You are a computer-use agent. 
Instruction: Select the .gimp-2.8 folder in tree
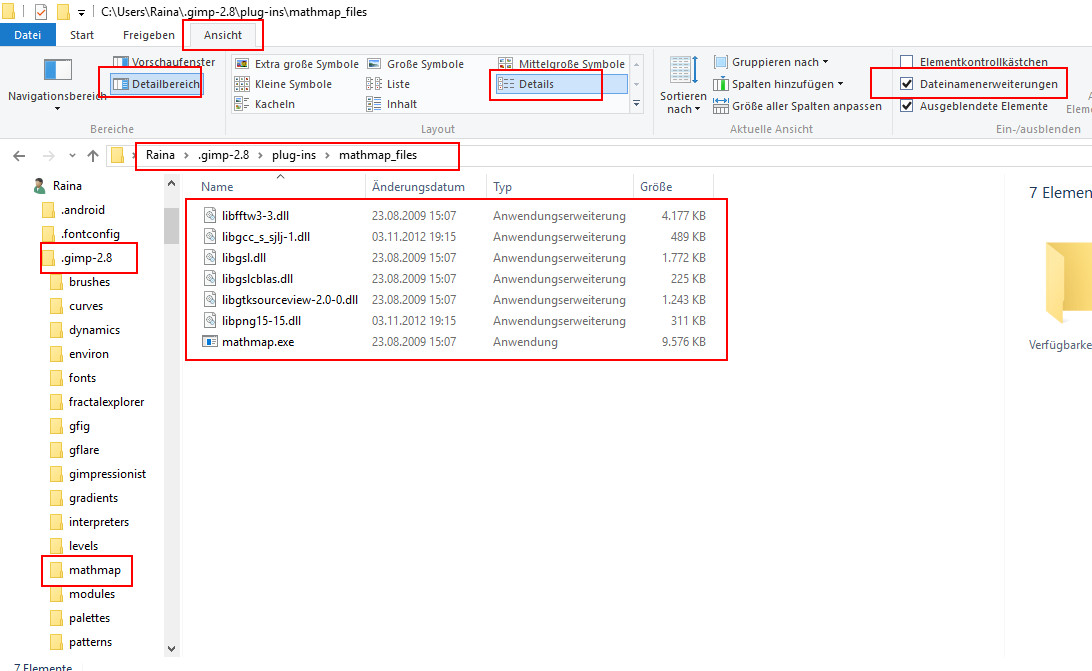(86, 258)
